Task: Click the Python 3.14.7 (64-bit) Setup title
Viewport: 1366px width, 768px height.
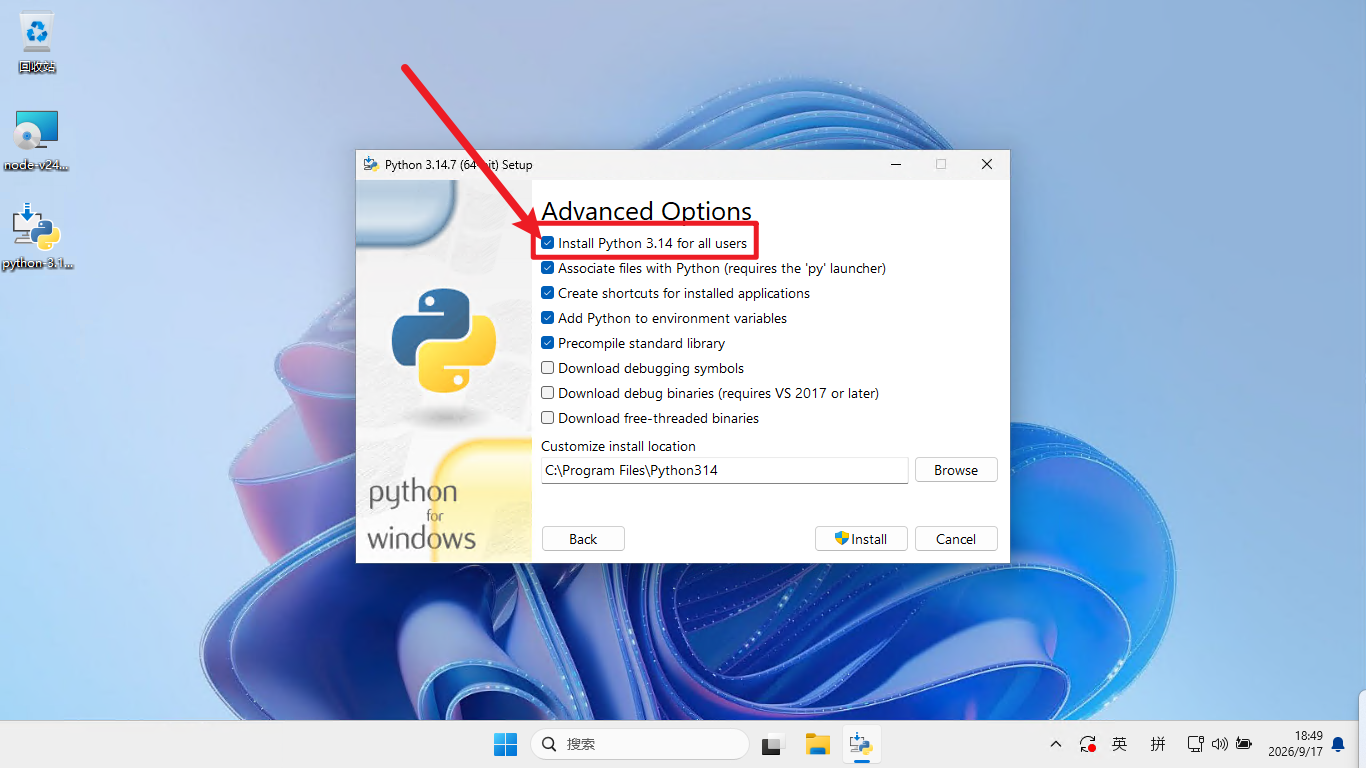Action: 459,165
